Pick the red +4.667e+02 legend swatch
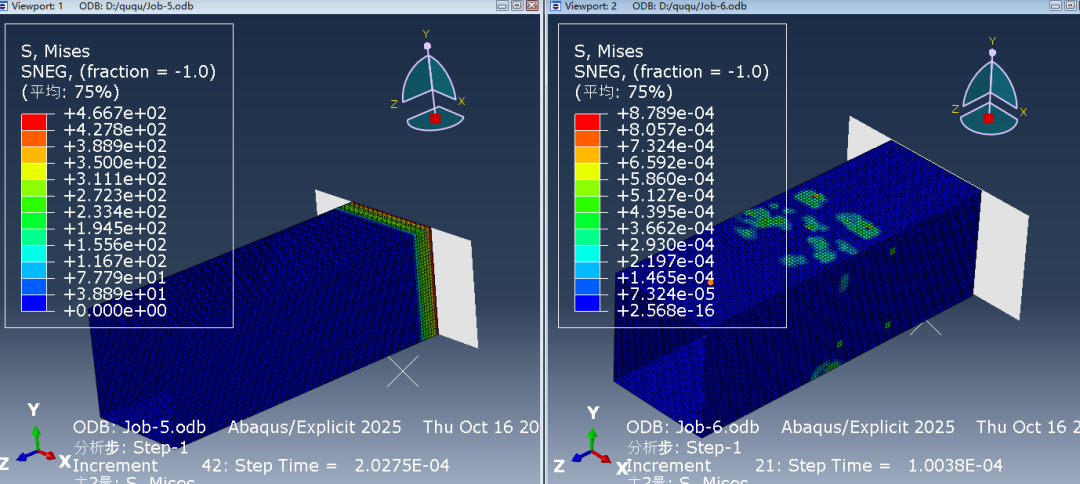The width and height of the screenshot is (1080, 484). click(x=34, y=122)
